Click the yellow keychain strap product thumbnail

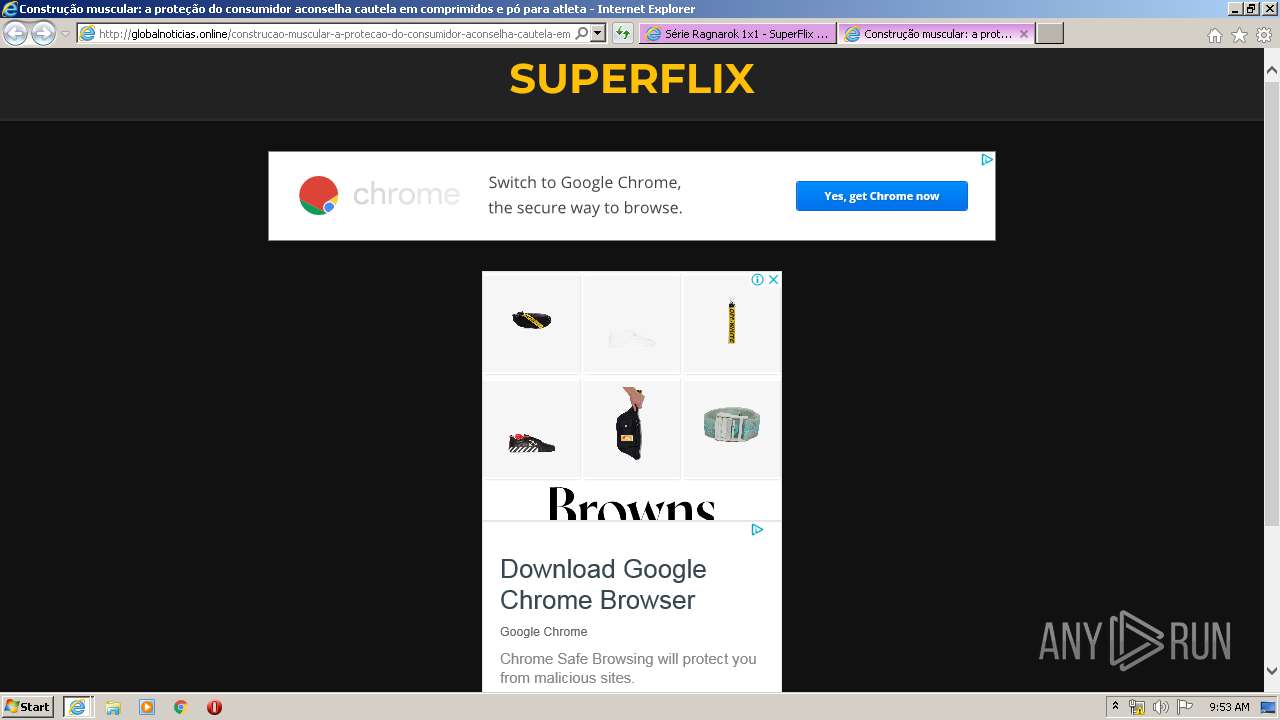[732, 323]
